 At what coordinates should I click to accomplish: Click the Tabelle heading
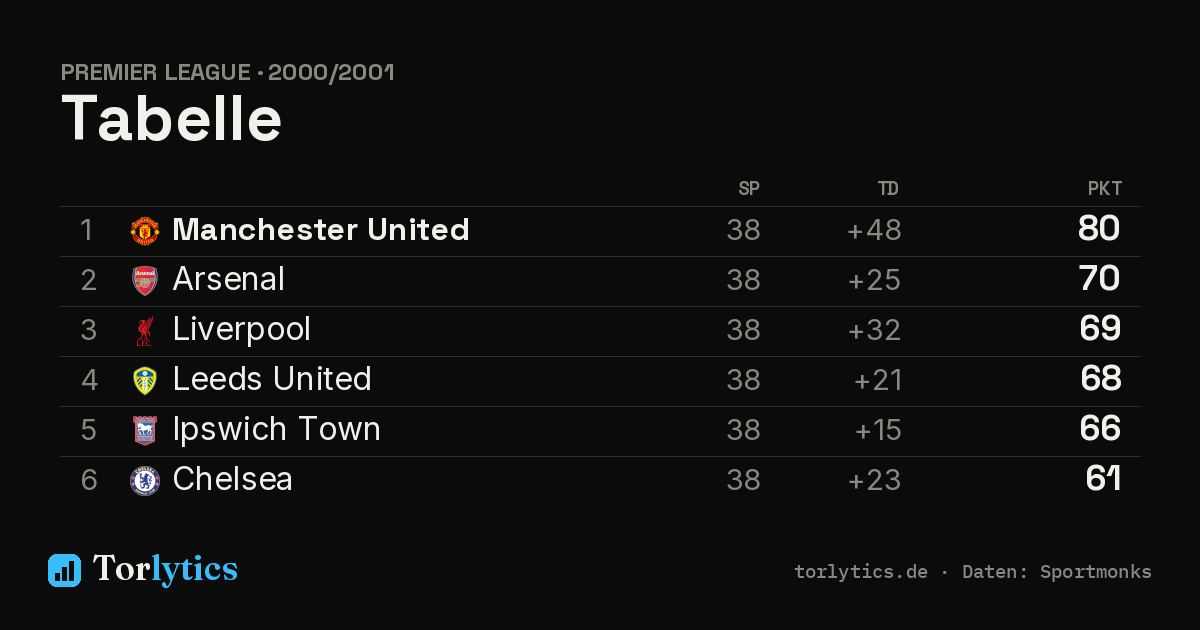[172, 120]
